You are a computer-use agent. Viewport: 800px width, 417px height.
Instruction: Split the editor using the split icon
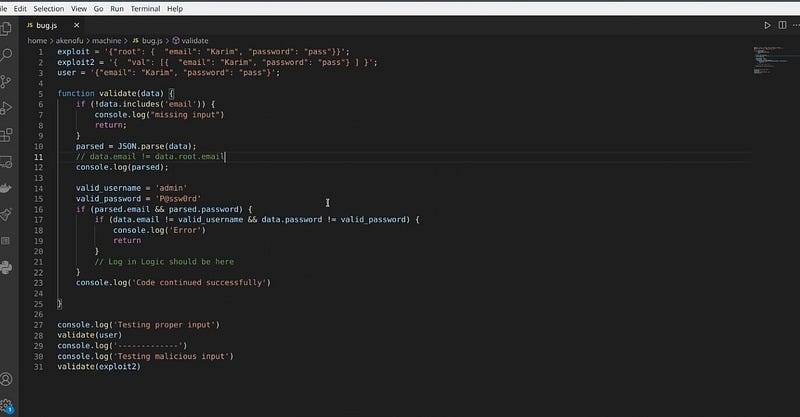tap(780, 25)
